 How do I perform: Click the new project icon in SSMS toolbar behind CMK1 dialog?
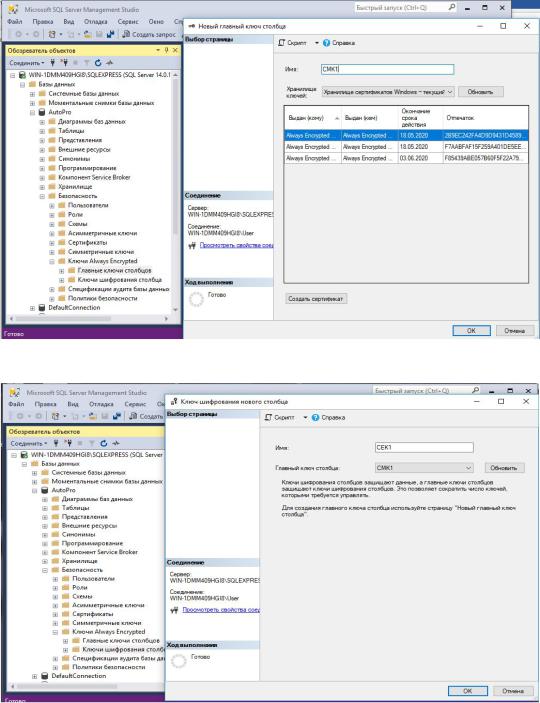click(x=52, y=34)
